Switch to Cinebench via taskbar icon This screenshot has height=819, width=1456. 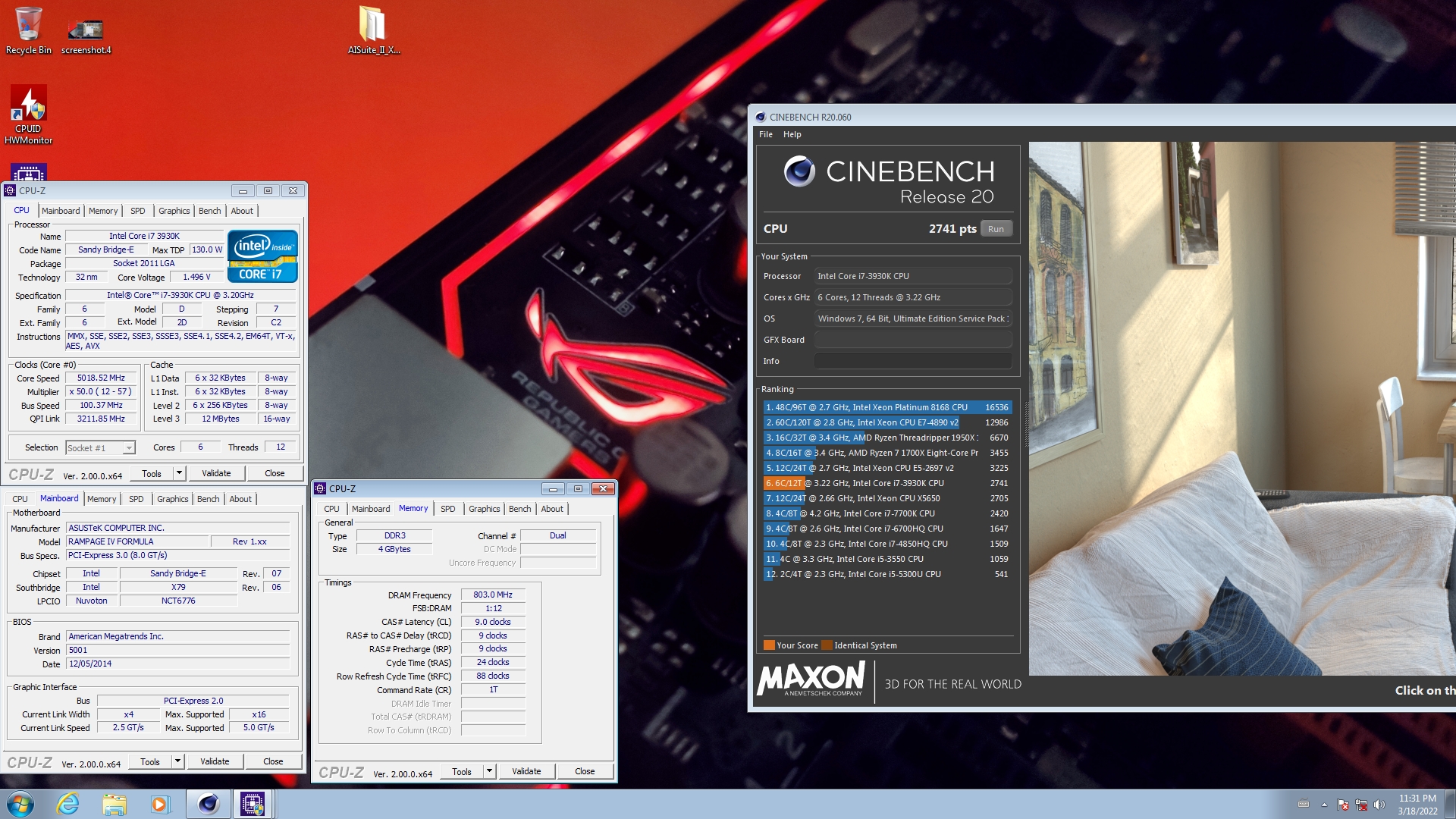pos(209,804)
